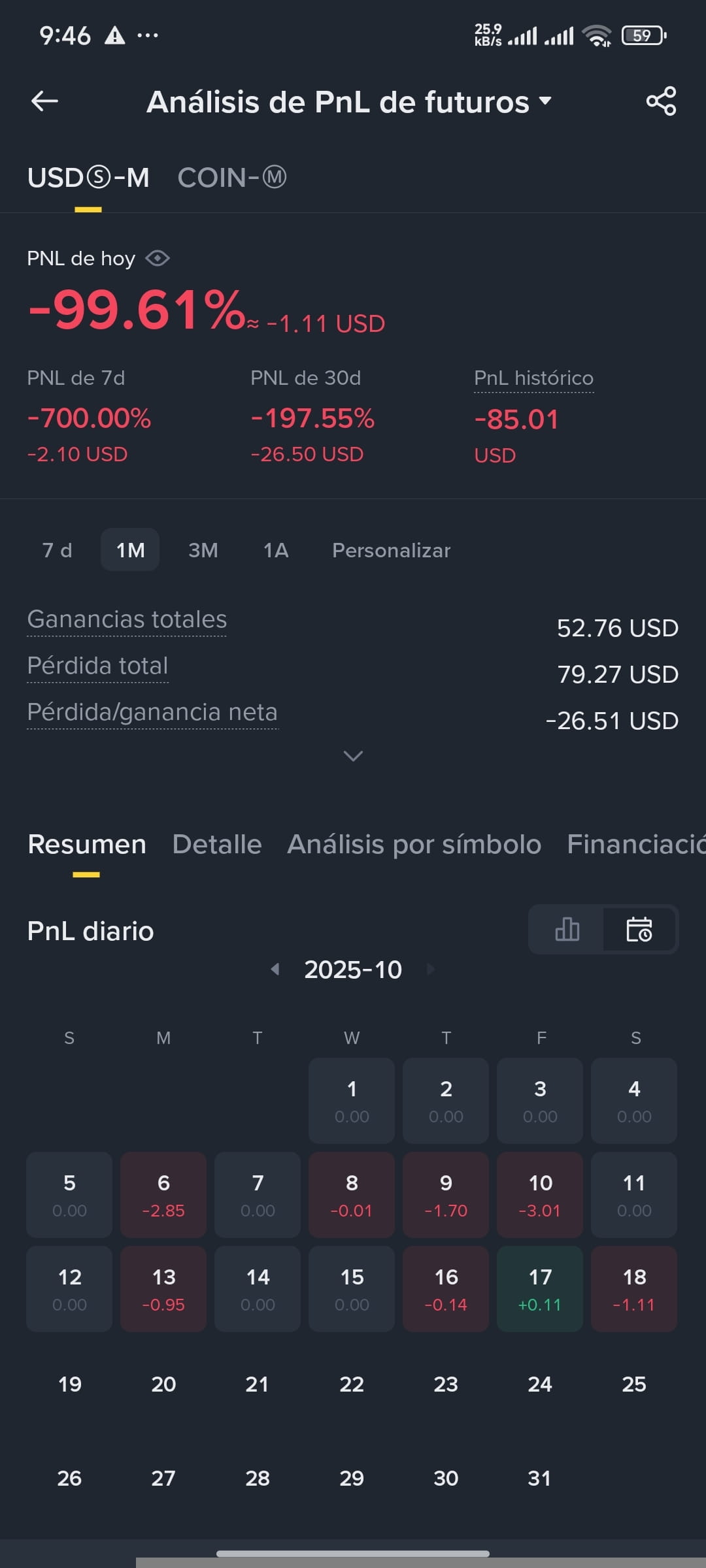Select the 3M time range
The image size is (706, 1568).
tap(203, 550)
